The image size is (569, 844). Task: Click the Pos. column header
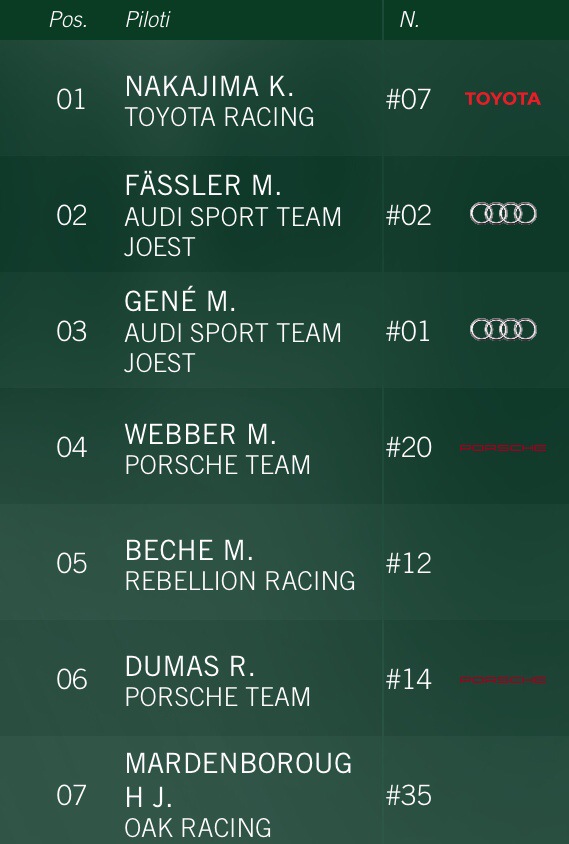(x=68, y=20)
